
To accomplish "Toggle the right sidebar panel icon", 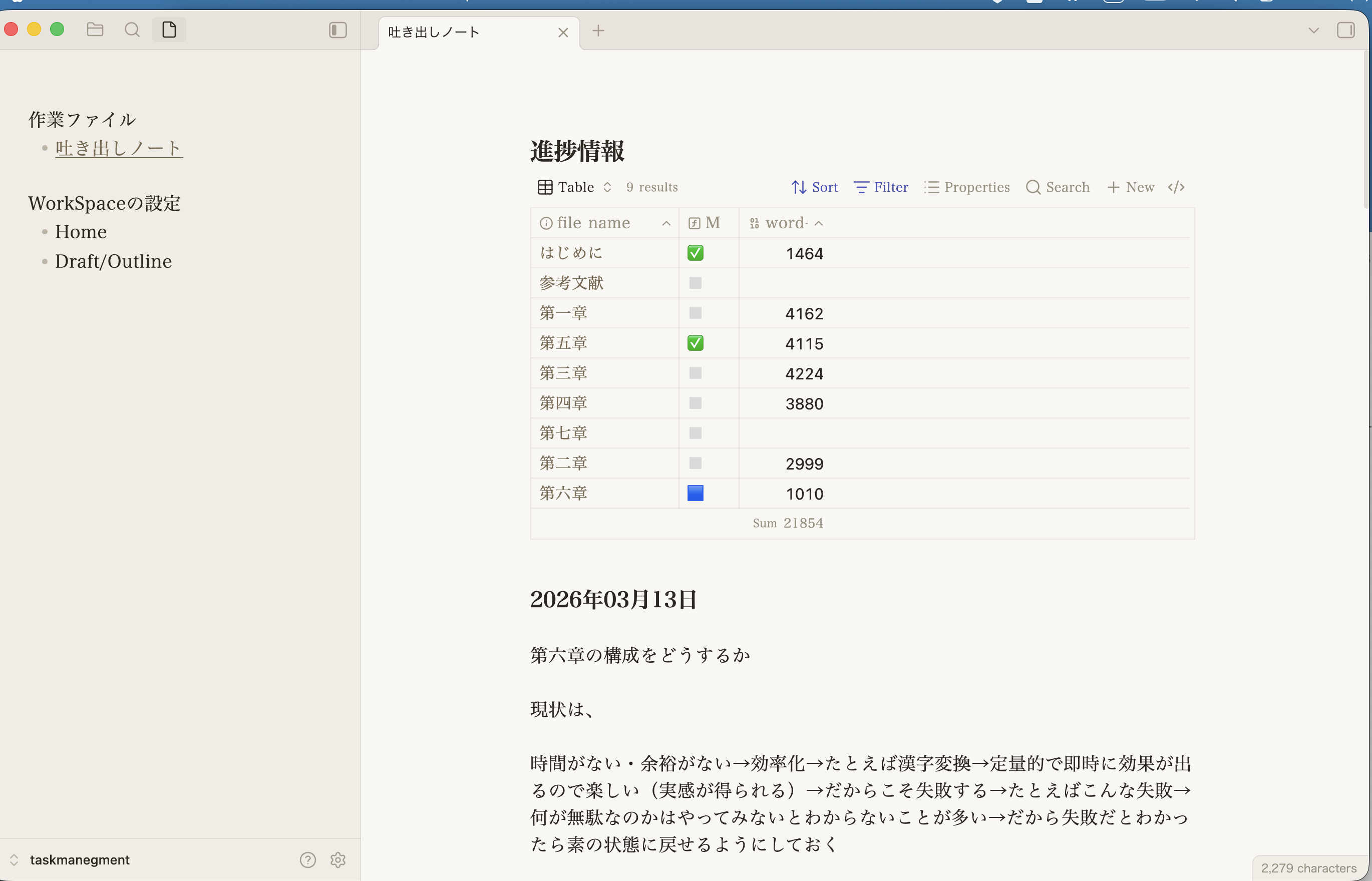I will pyautogui.click(x=1345, y=30).
